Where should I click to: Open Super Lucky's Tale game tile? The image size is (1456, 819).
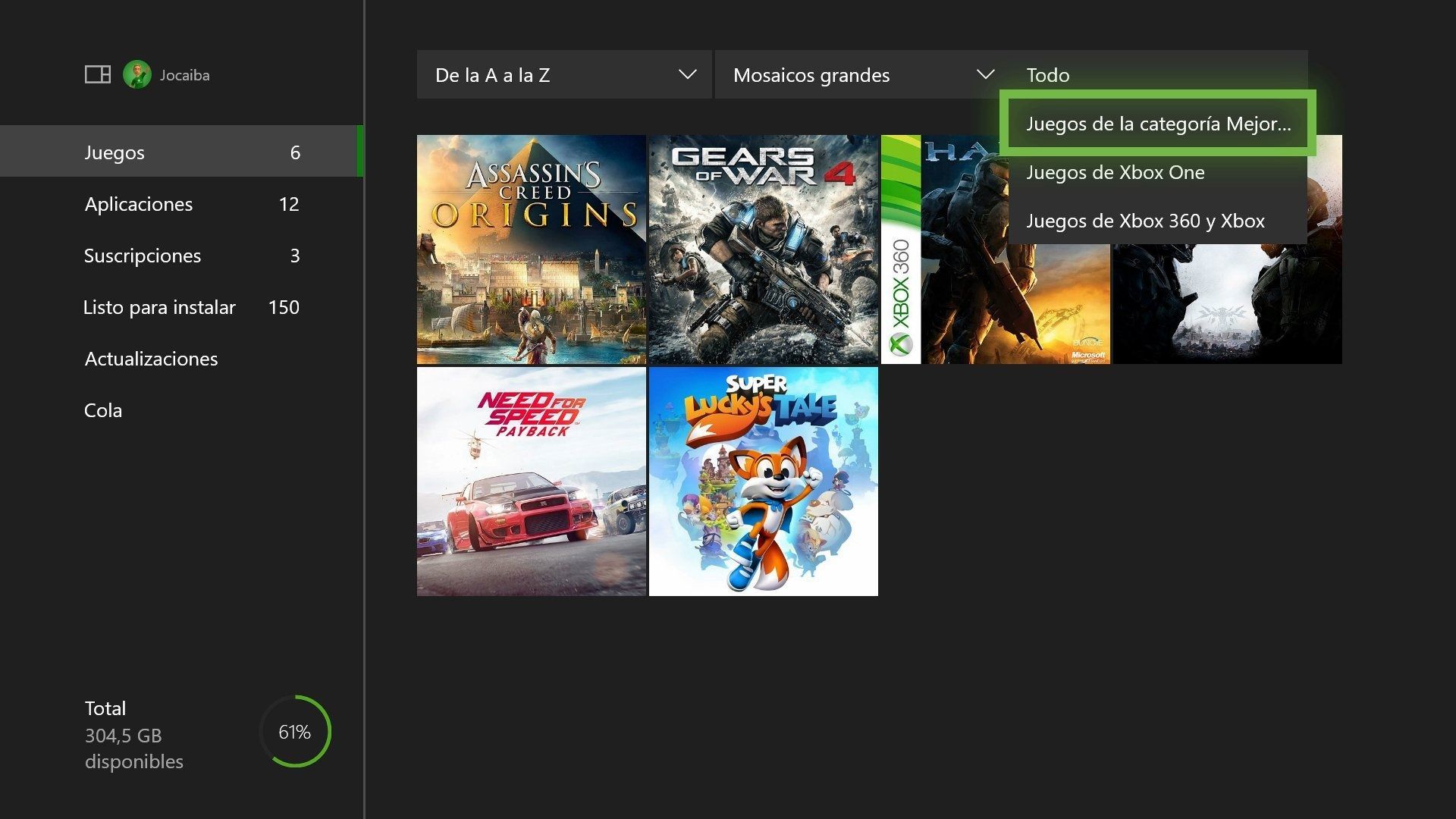pyautogui.click(x=763, y=482)
